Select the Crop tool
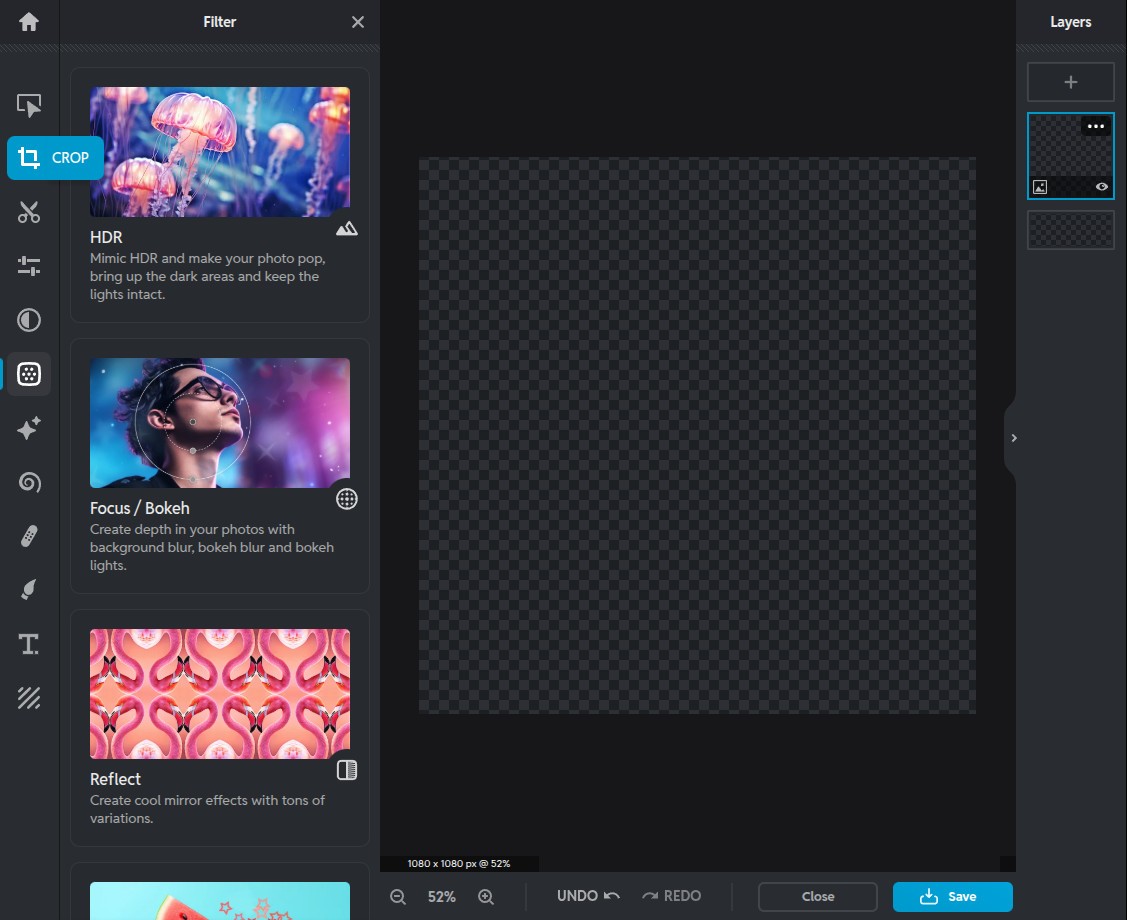The image size is (1127, 920). (55, 158)
